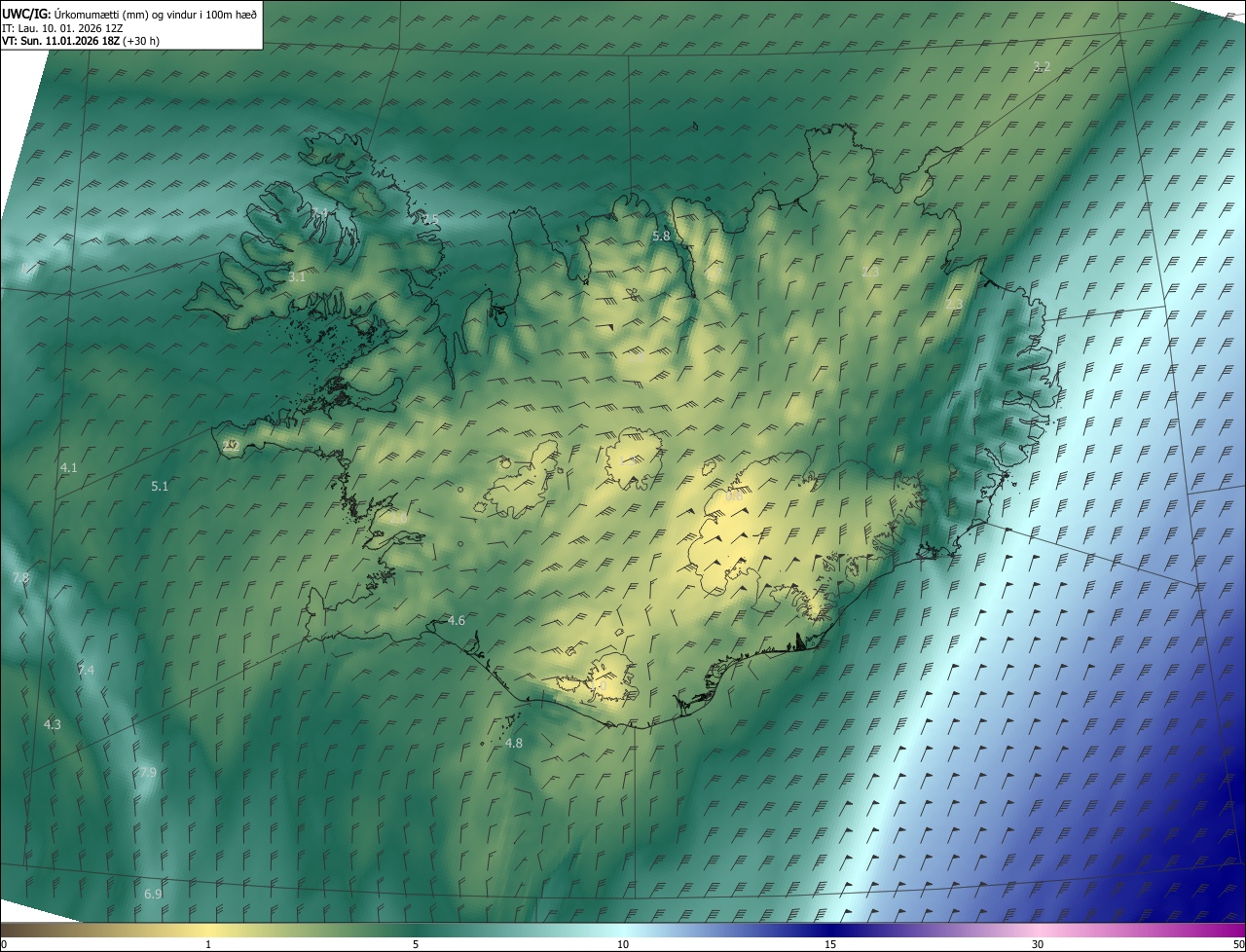Click the '4.6' value on the map

point(457,620)
